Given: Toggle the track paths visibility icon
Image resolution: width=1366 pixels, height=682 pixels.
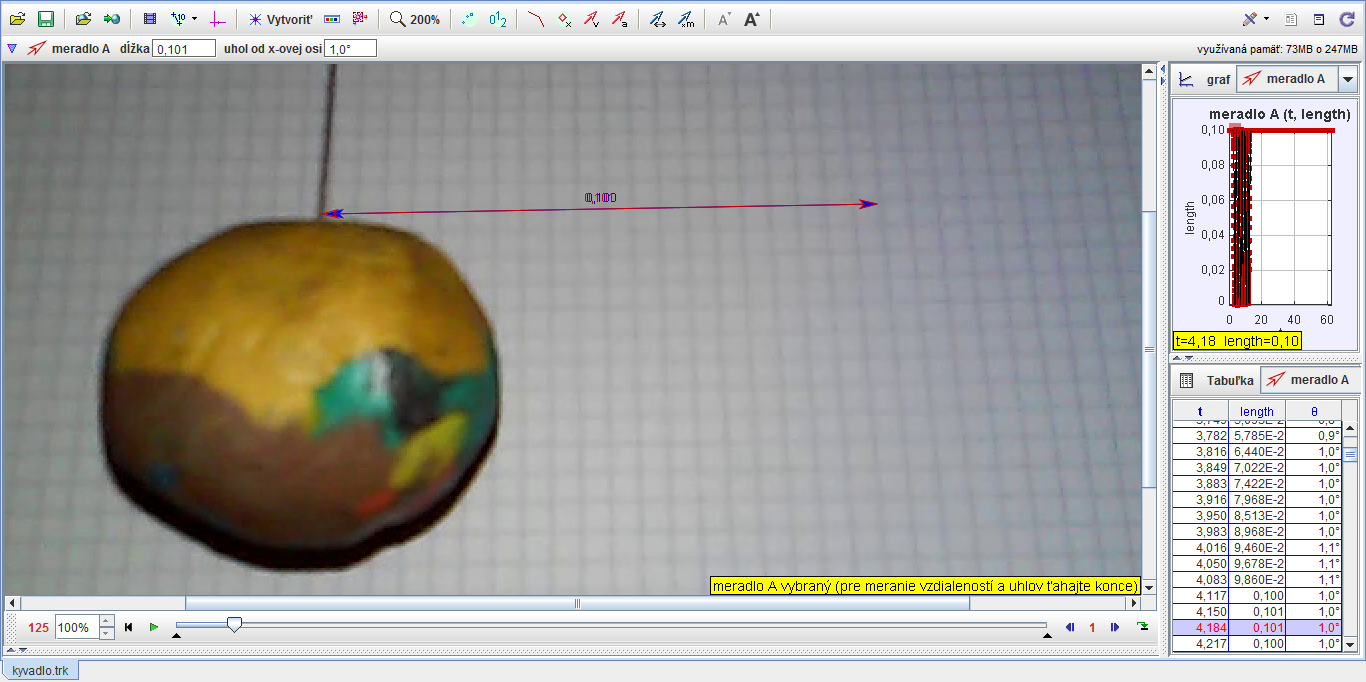Looking at the screenshot, I should pyautogui.click(x=536, y=19).
